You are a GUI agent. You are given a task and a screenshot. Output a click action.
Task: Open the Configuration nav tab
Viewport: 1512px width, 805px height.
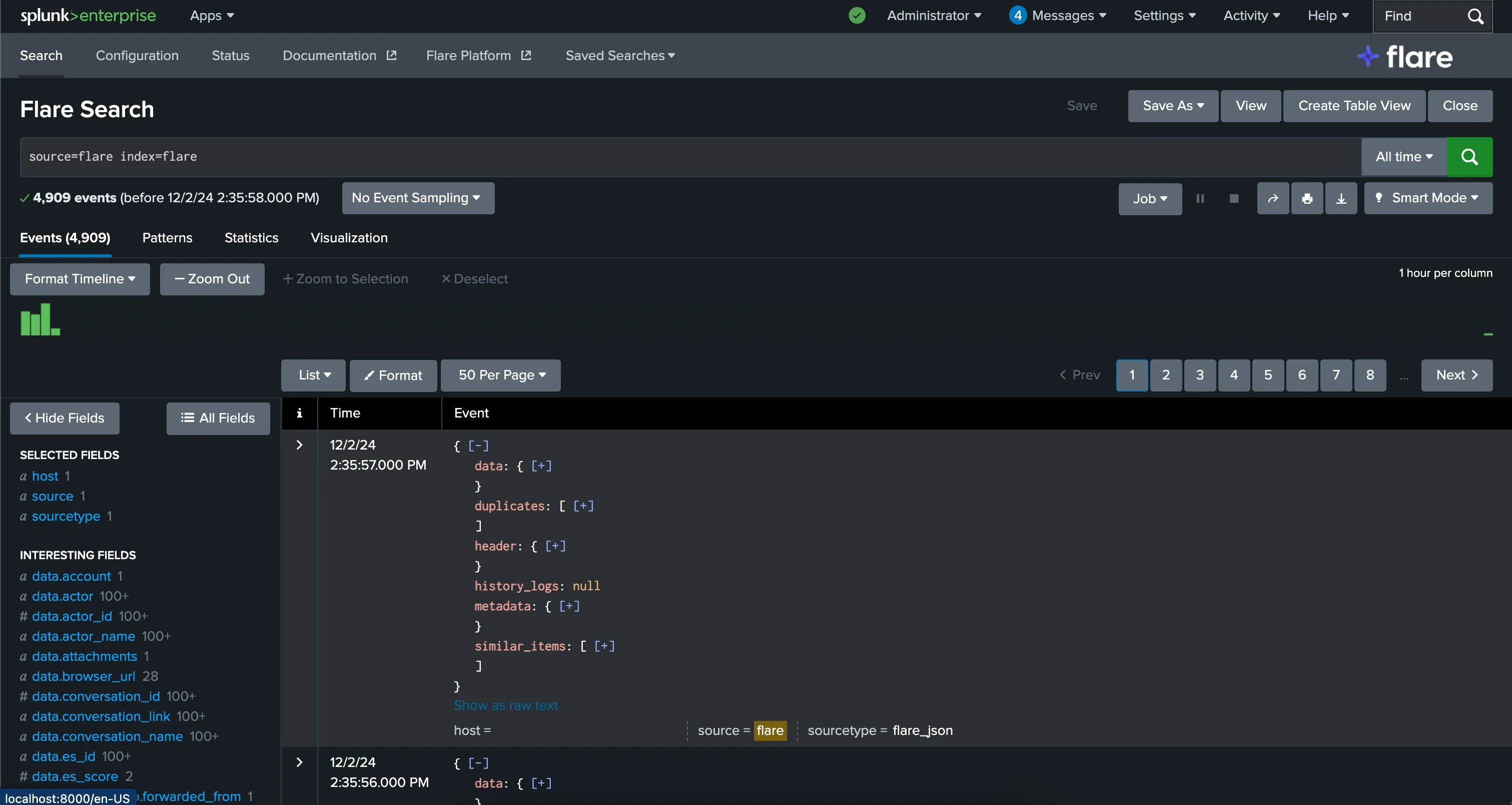coord(137,56)
